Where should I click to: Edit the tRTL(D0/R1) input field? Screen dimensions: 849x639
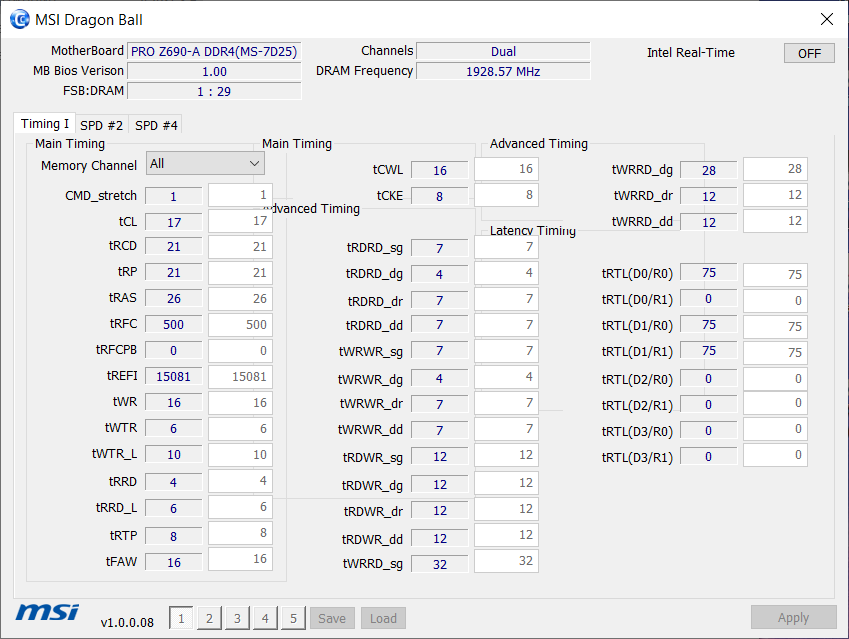pyautogui.click(x=775, y=301)
